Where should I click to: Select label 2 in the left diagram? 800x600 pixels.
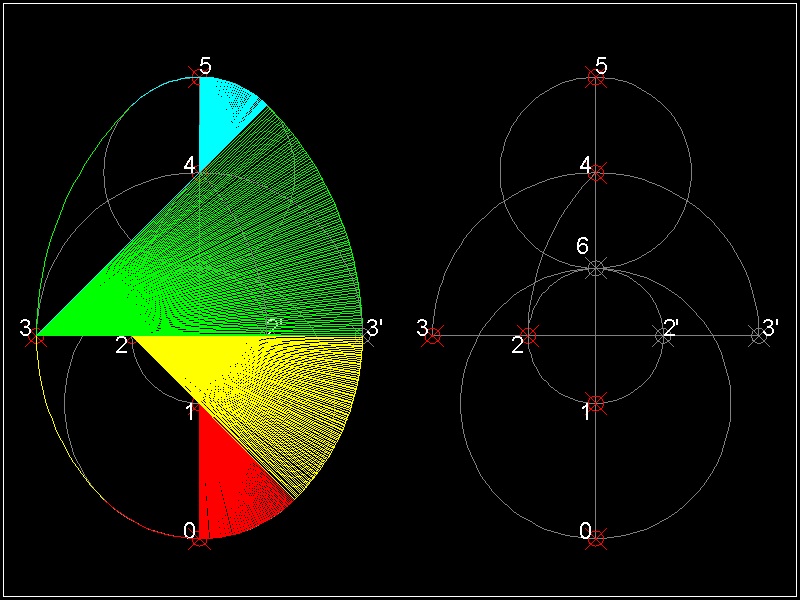(121, 346)
